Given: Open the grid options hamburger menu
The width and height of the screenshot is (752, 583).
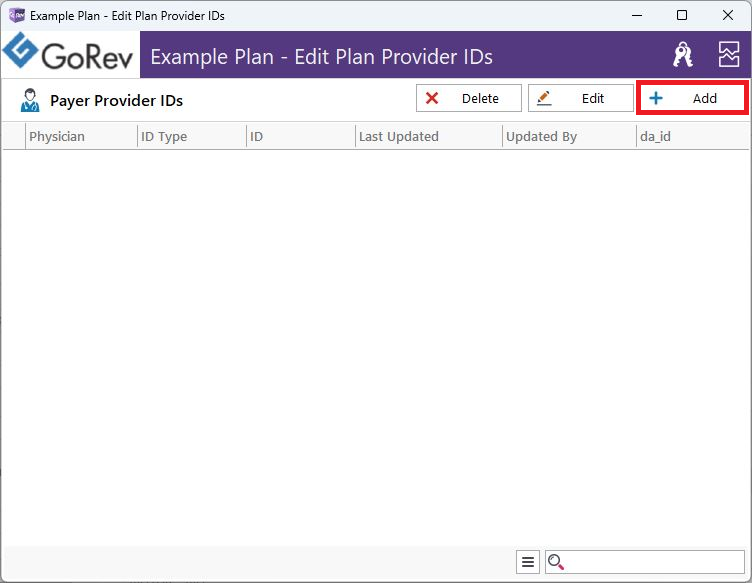Looking at the screenshot, I should (x=528, y=562).
